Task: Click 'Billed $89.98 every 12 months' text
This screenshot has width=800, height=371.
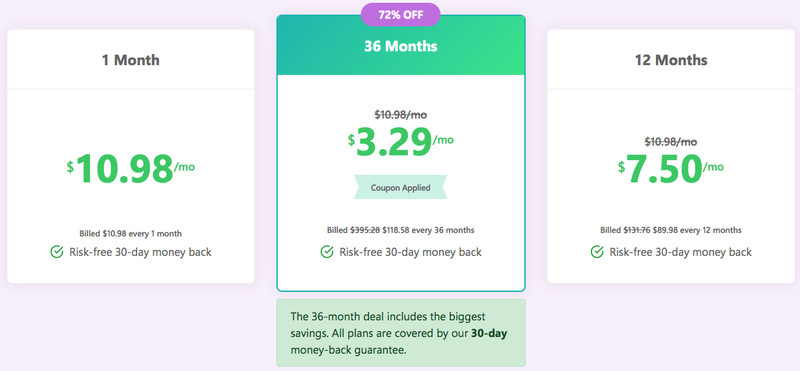Action: (x=671, y=230)
